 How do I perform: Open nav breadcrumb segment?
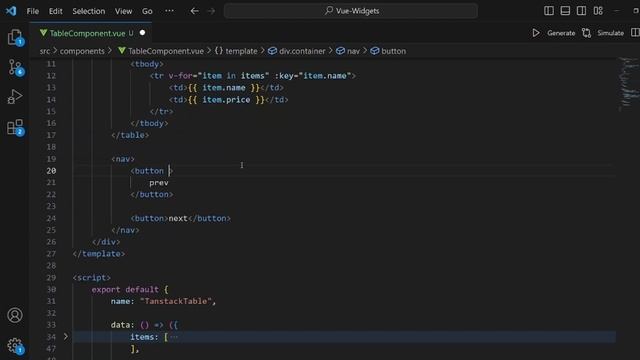tap(353, 51)
